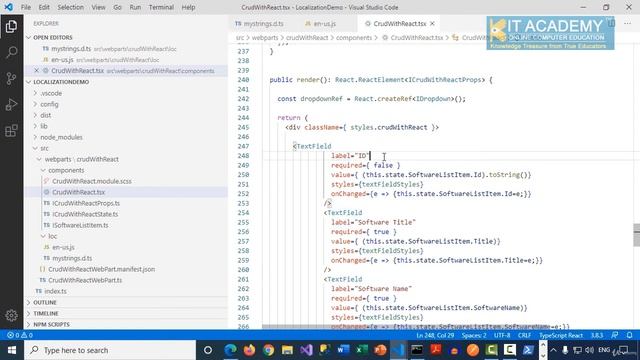This screenshot has height=360, width=640.
Task: Open the Explorer view in activity bar
Action: (x=11, y=27)
